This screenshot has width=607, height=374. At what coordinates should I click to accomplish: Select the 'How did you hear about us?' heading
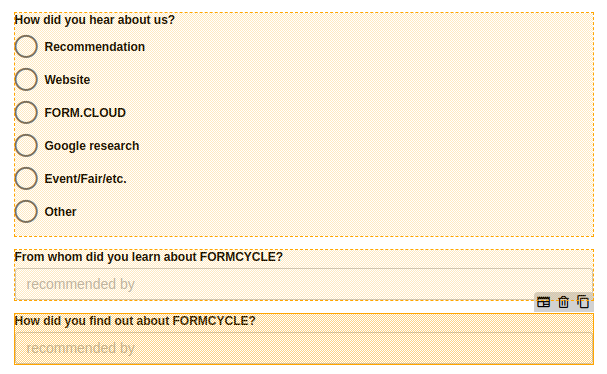[95, 20]
